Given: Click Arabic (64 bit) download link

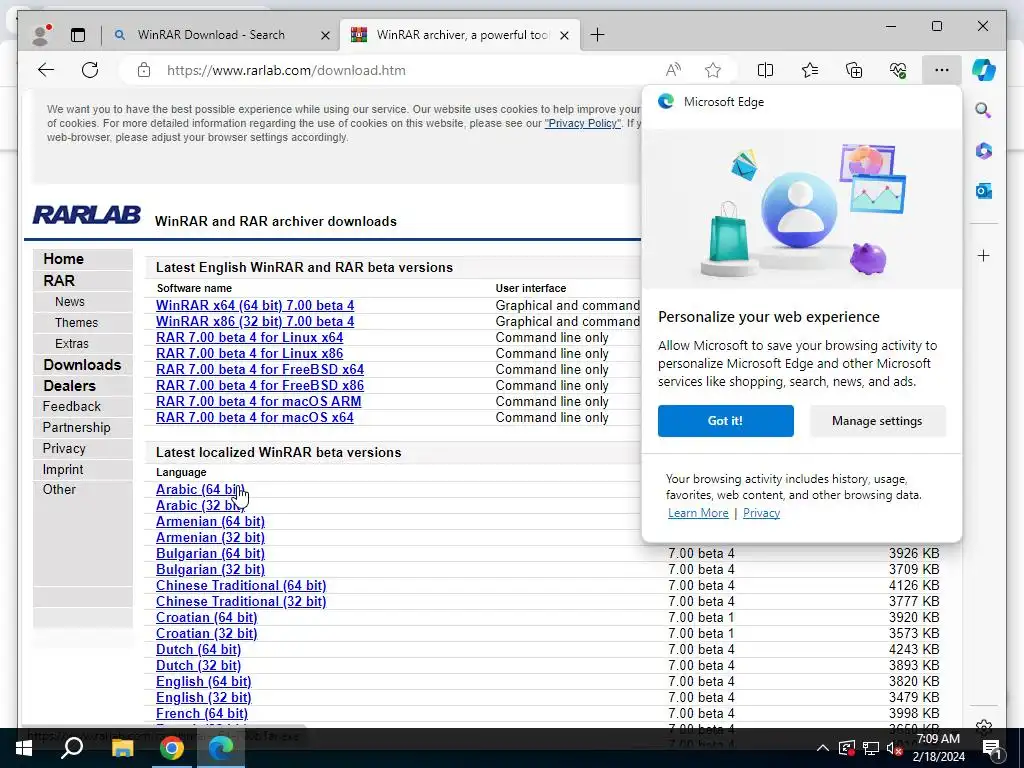Looking at the screenshot, I should pos(200,489).
